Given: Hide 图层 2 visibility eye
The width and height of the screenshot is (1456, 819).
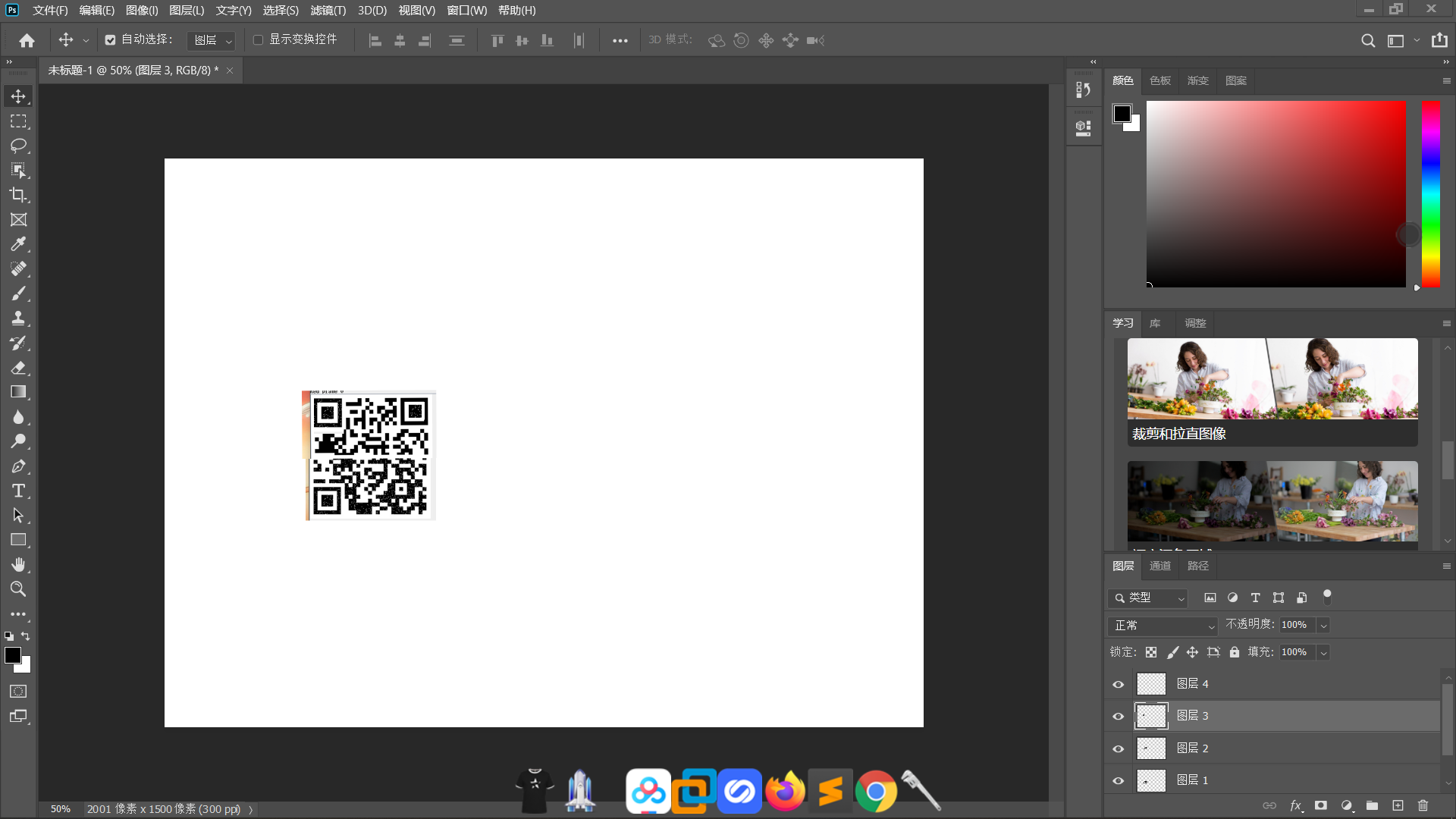Looking at the screenshot, I should pyautogui.click(x=1118, y=748).
